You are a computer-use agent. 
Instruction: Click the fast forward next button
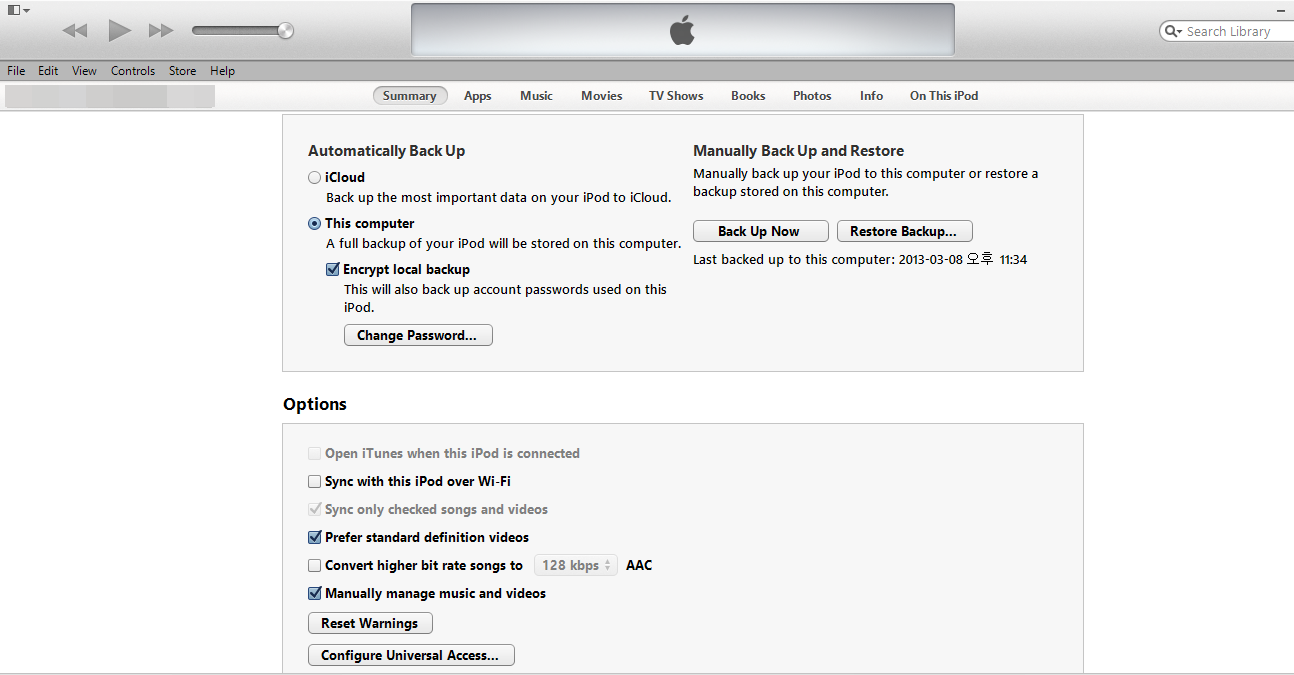pos(161,31)
